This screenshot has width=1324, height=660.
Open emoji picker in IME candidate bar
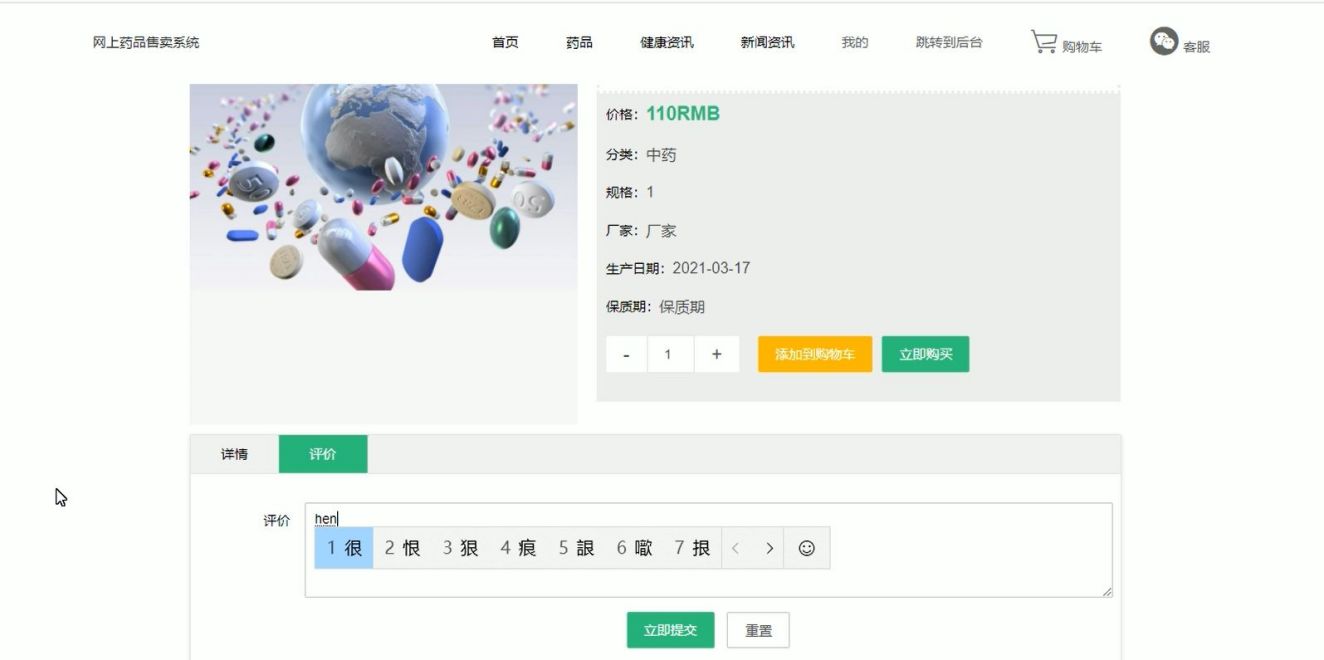(x=806, y=548)
